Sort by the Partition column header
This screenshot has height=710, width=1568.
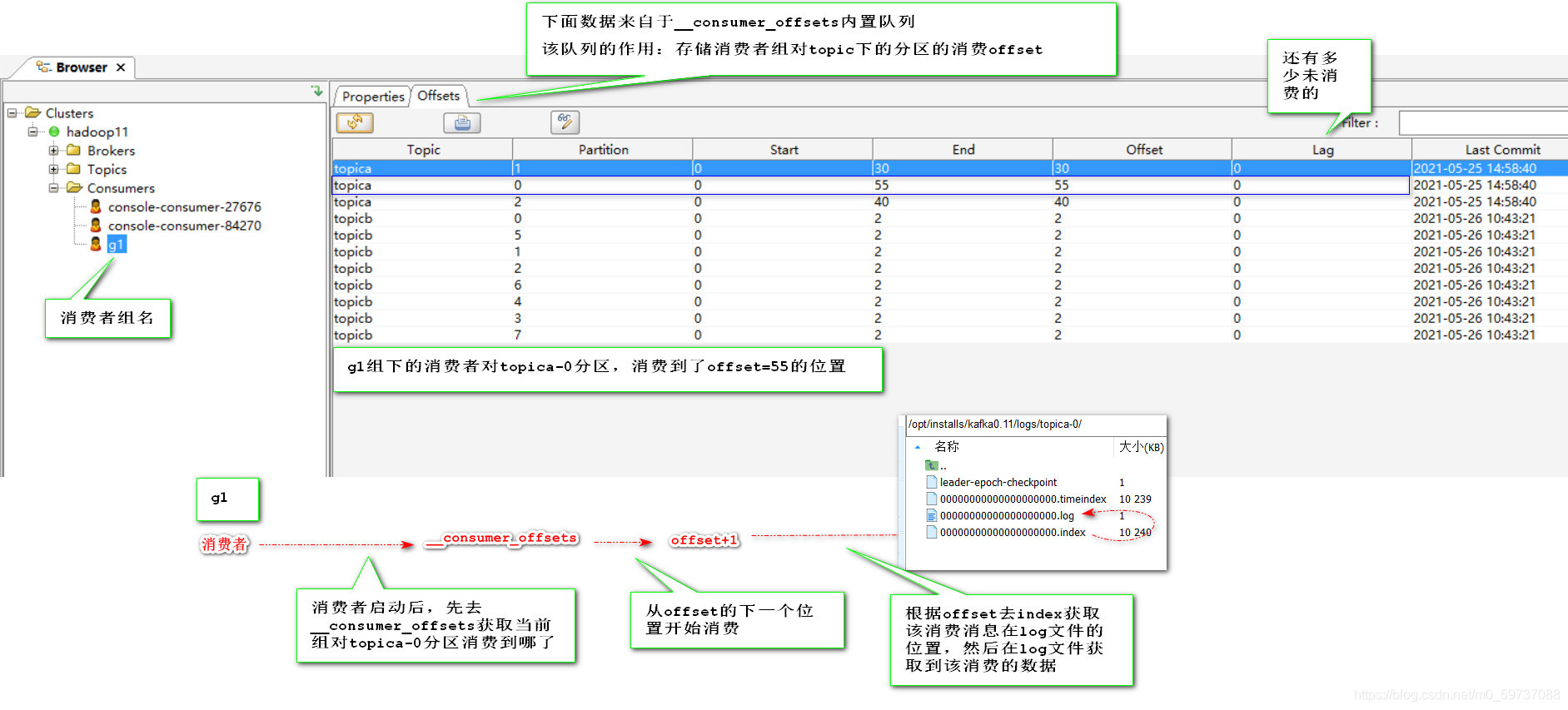pyautogui.click(x=603, y=150)
